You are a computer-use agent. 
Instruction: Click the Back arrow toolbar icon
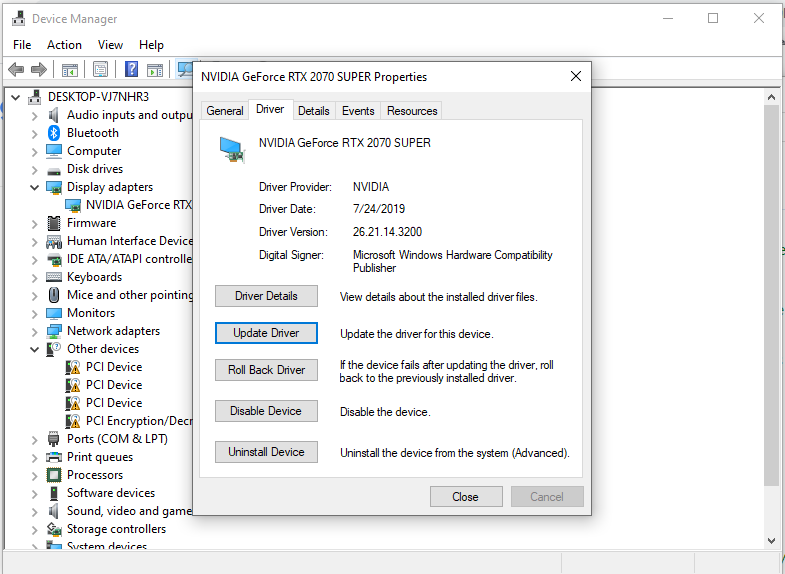click(x=16, y=70)
